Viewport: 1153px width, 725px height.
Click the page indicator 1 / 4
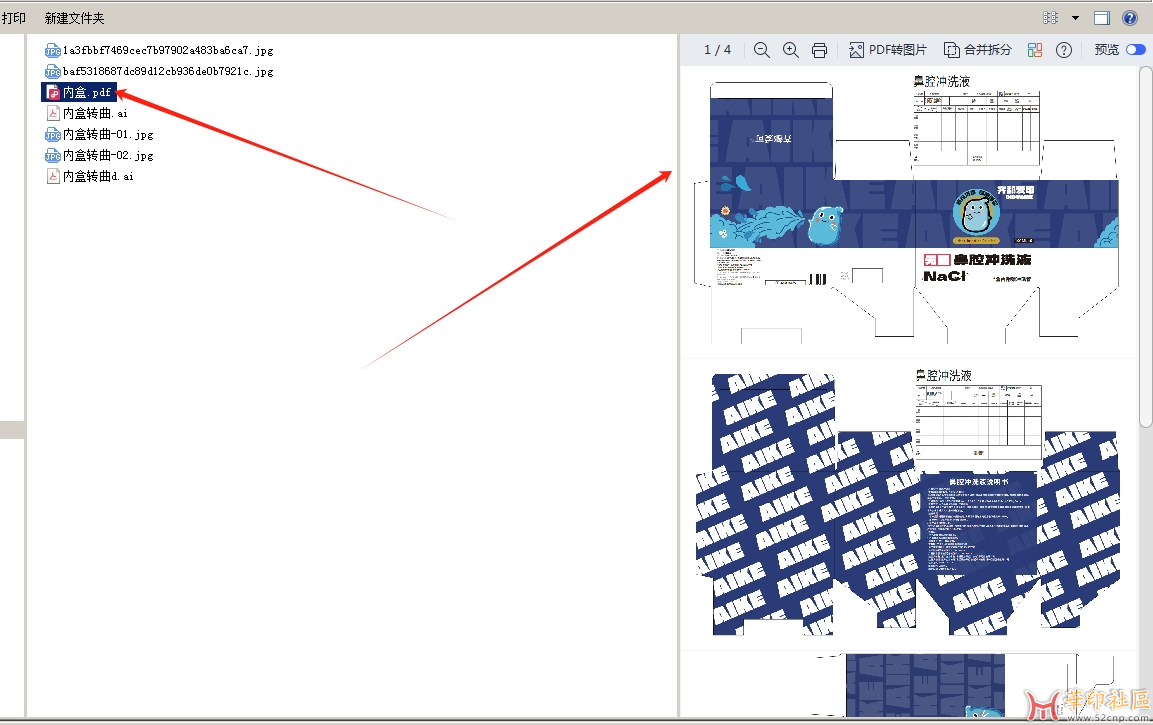pos(717,50)
